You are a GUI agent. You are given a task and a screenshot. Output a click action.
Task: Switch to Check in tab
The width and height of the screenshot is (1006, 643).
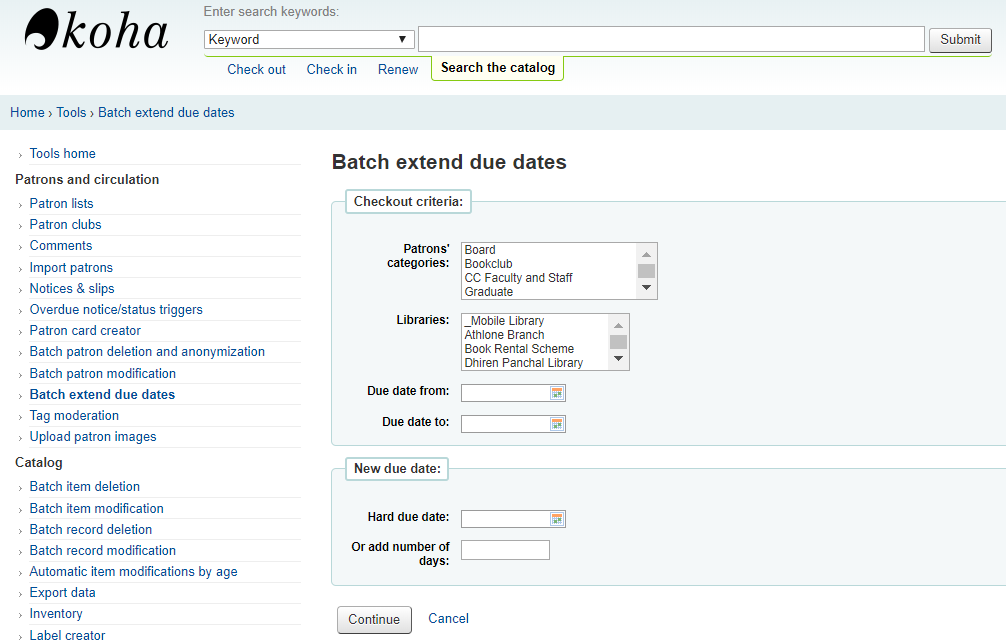[x=331, y=69]
